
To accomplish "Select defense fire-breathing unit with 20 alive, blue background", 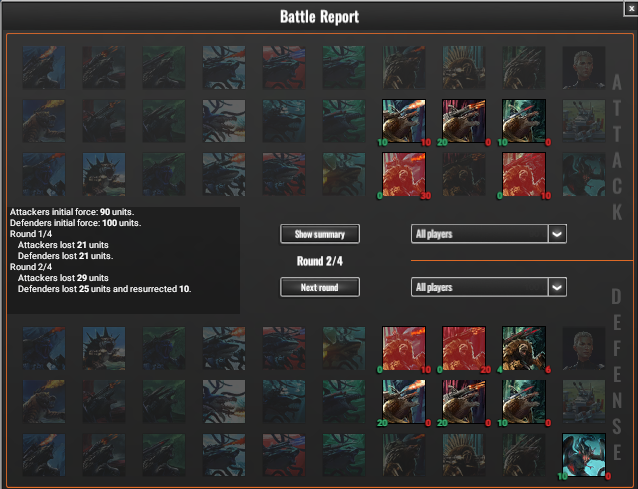I will (x=404, y=402).
